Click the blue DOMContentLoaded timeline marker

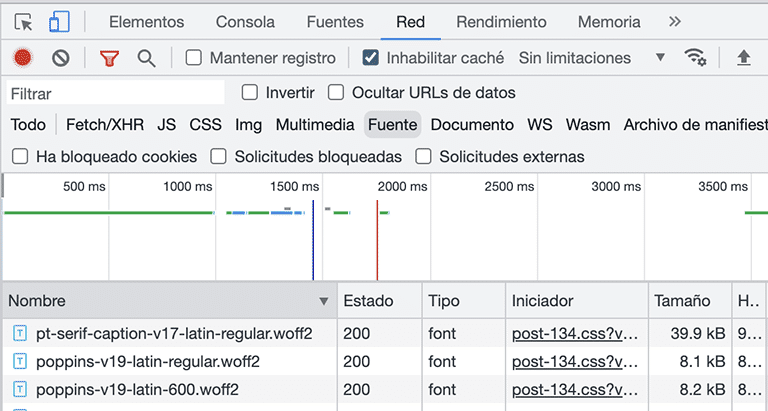click(x=313, y=240)
